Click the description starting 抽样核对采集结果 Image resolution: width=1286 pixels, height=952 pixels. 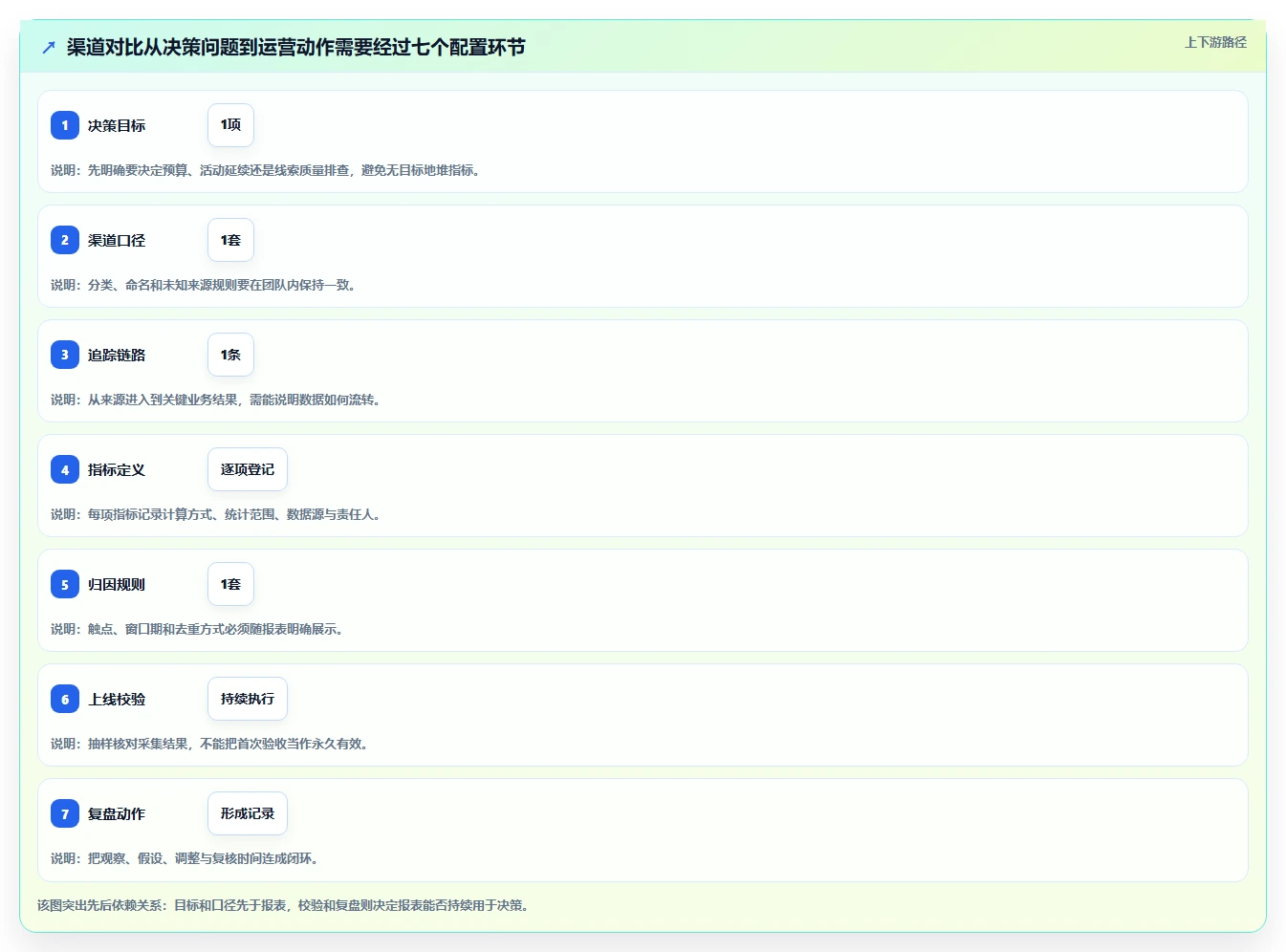212,744
